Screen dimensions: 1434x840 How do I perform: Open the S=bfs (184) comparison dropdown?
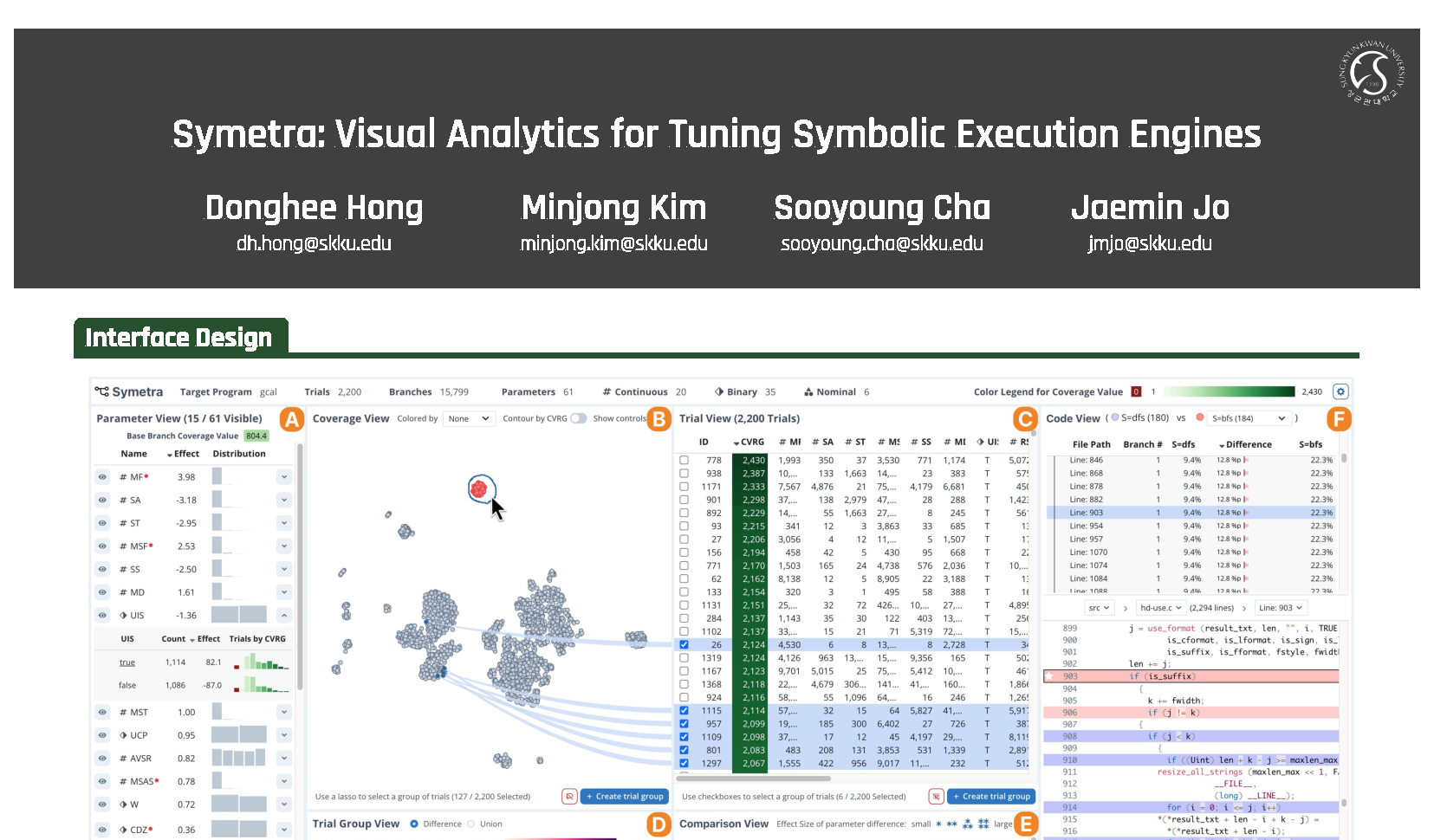point(1249,418)
